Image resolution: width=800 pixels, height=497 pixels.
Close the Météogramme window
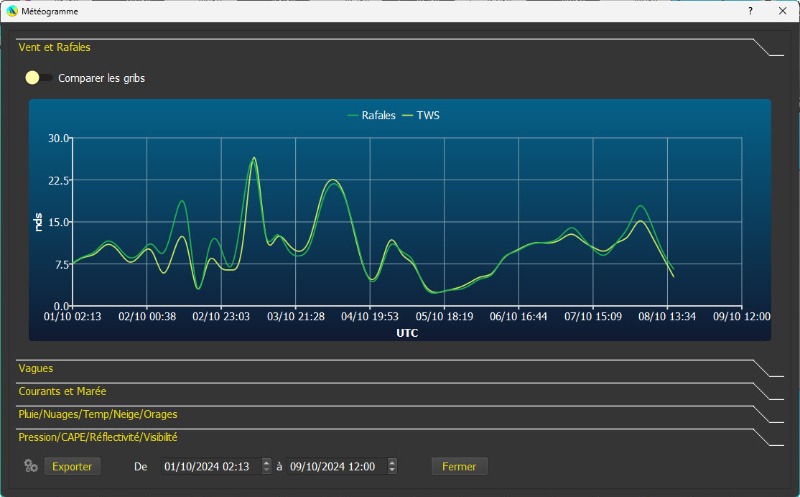[x=782, y=11]
